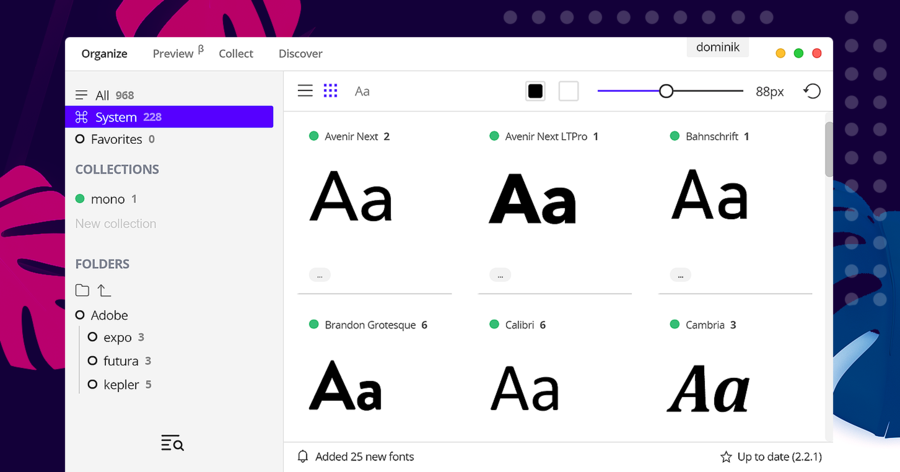
Task: Toggle the kepler folder activation circle
Action: 92,384
